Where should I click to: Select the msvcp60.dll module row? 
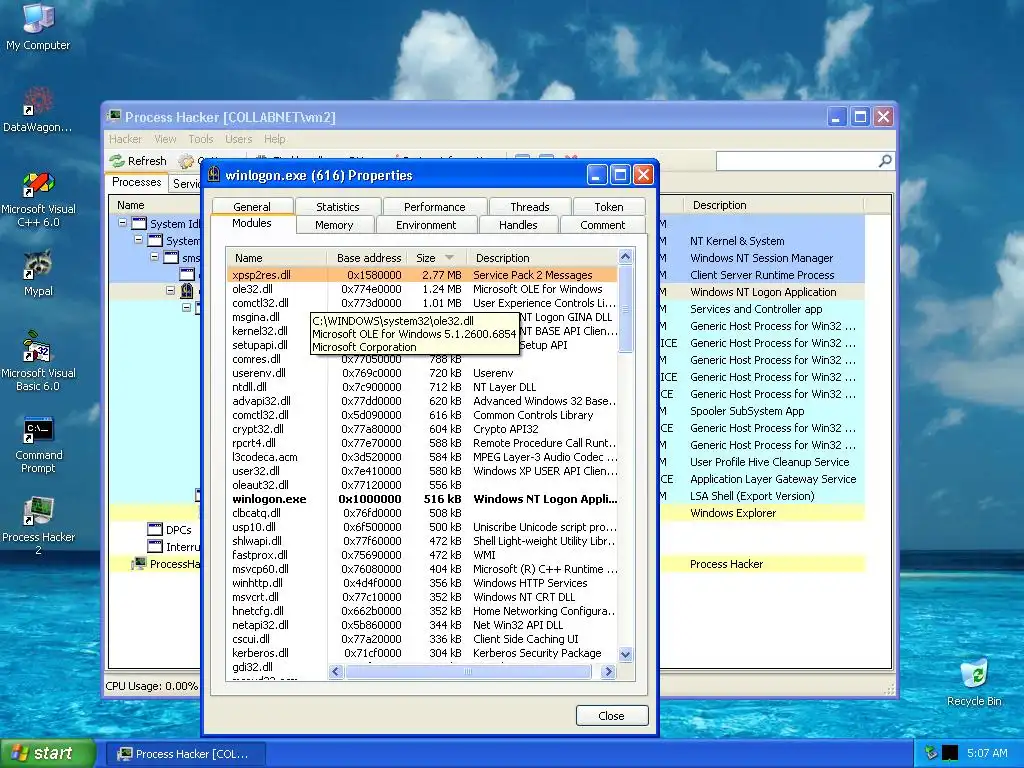pos(422,569)
